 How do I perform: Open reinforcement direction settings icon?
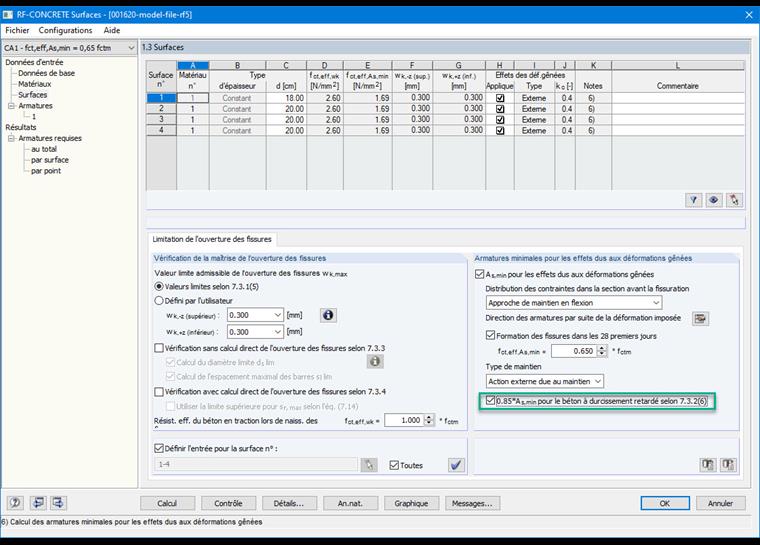tap(700, 319)
